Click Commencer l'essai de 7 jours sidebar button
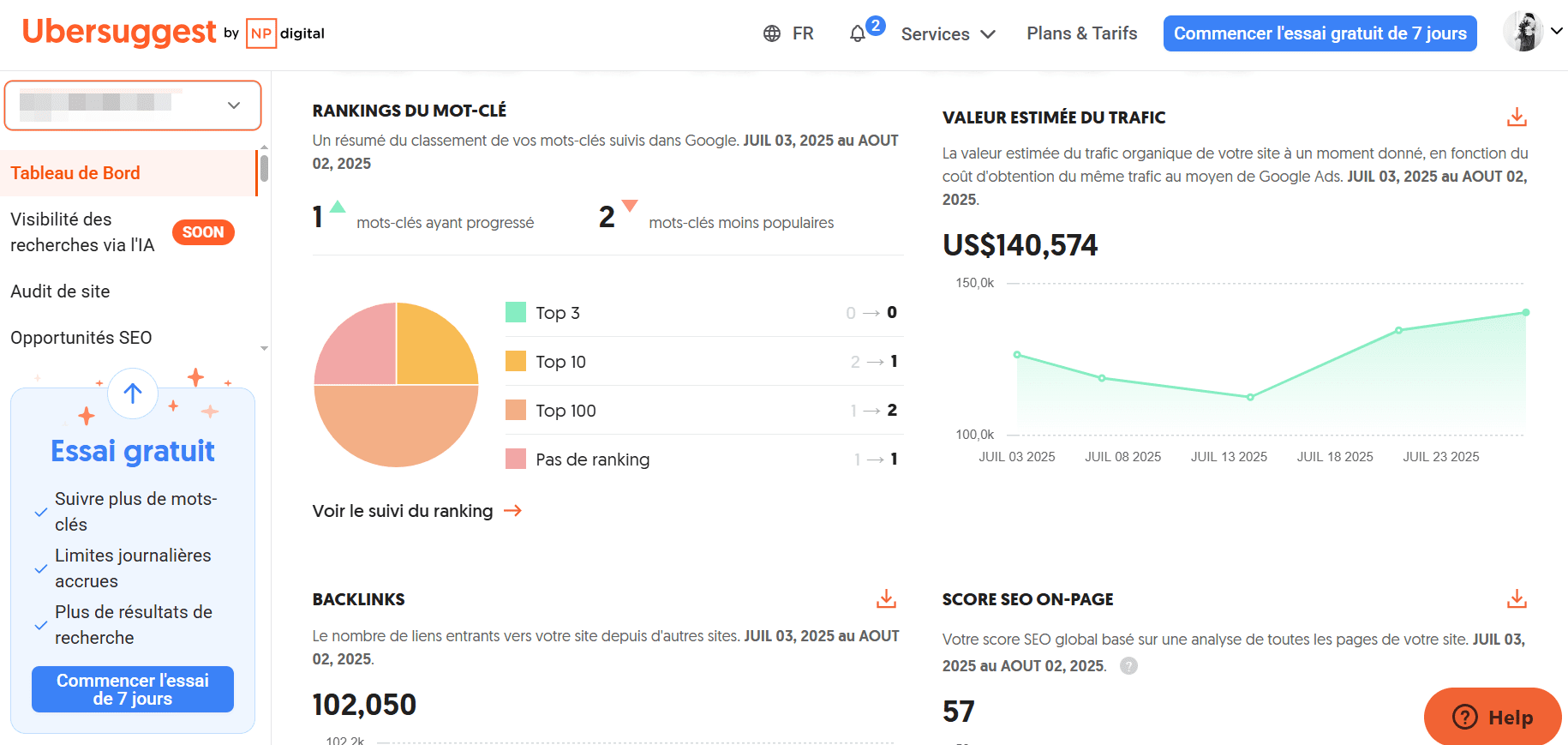1568x745 pixels. 133,689
